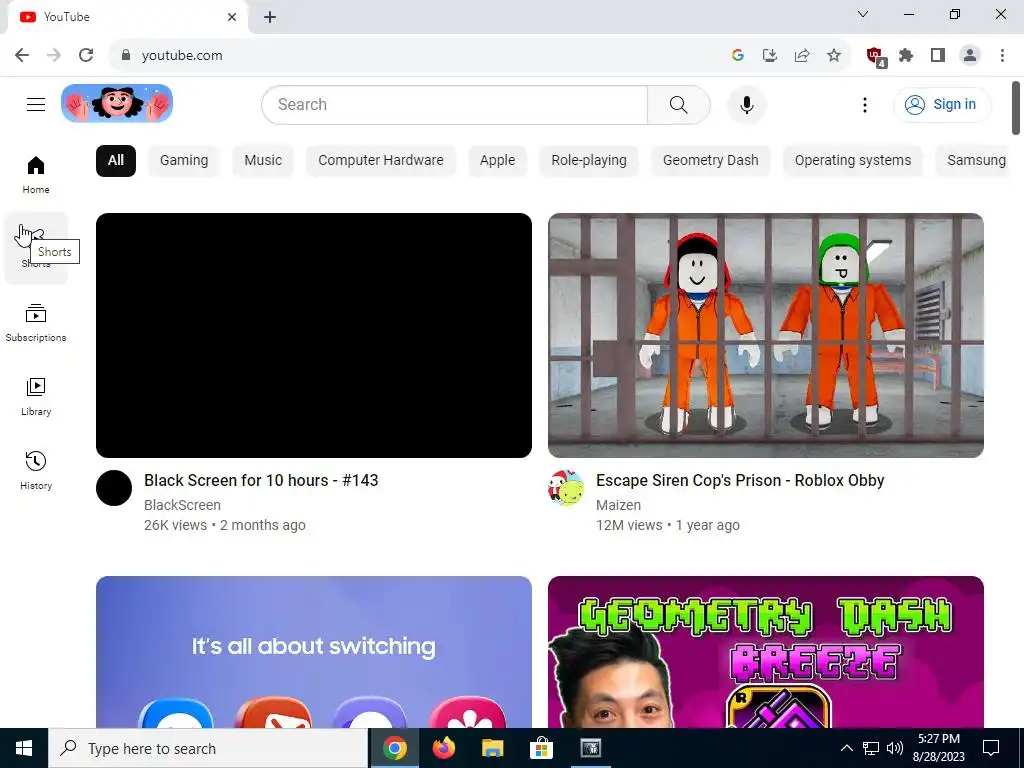Toggle Chrome side panel
The width and height of the screenshot is (1024, 768).
tap(938, 56)
